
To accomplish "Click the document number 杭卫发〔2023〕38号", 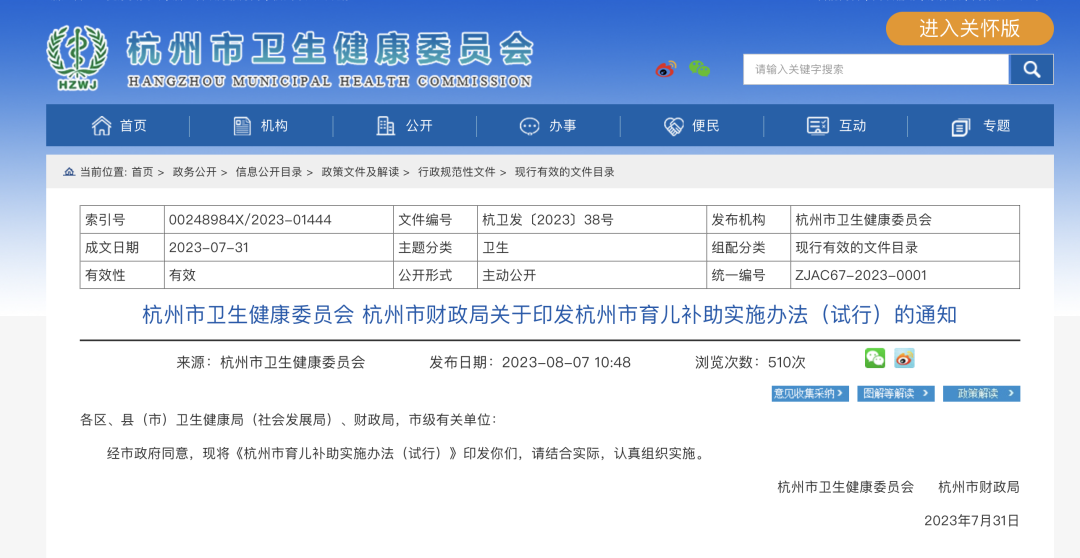I will click(x=548, y=220).
